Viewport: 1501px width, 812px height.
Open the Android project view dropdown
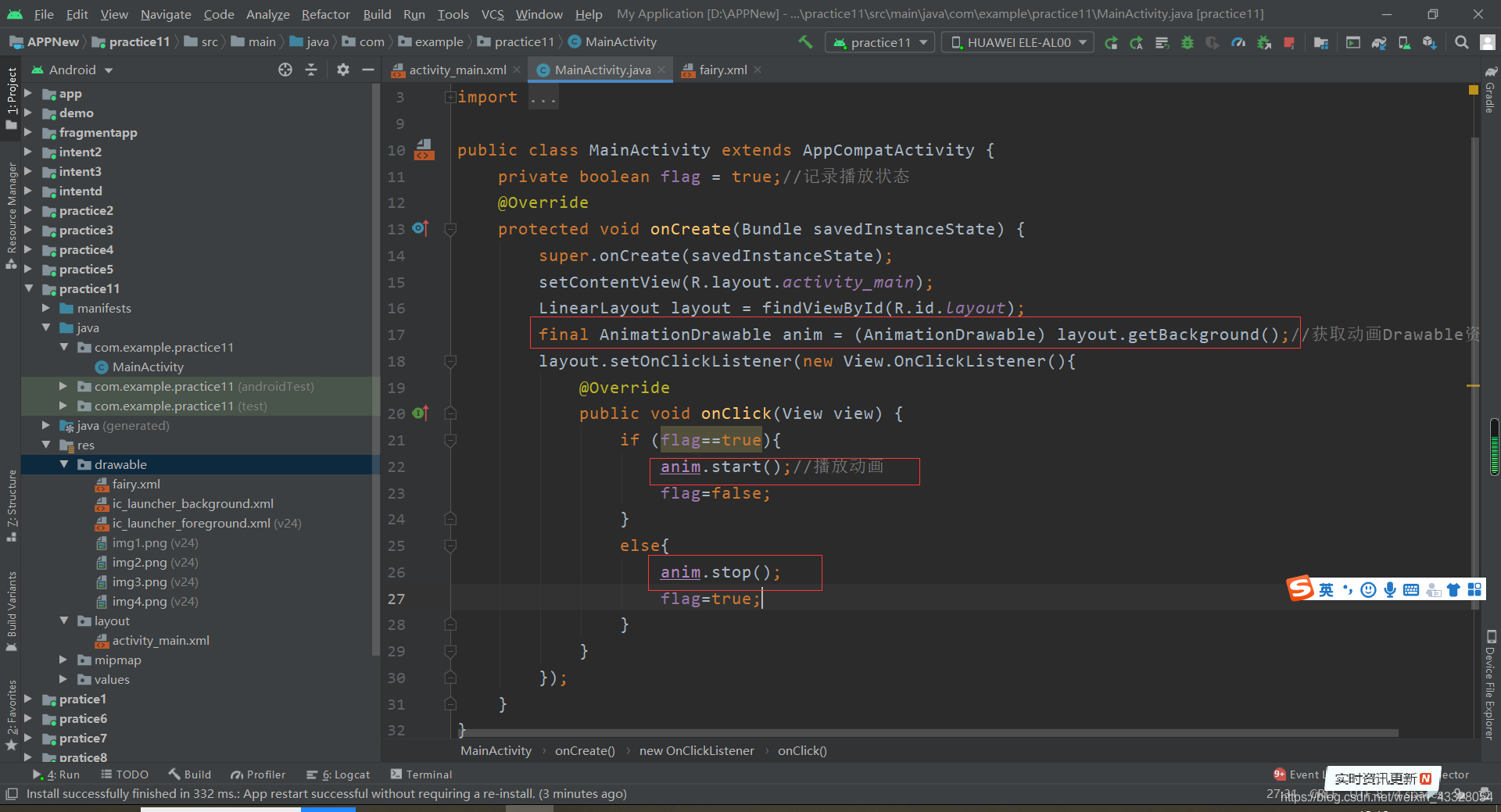[72, 70]
